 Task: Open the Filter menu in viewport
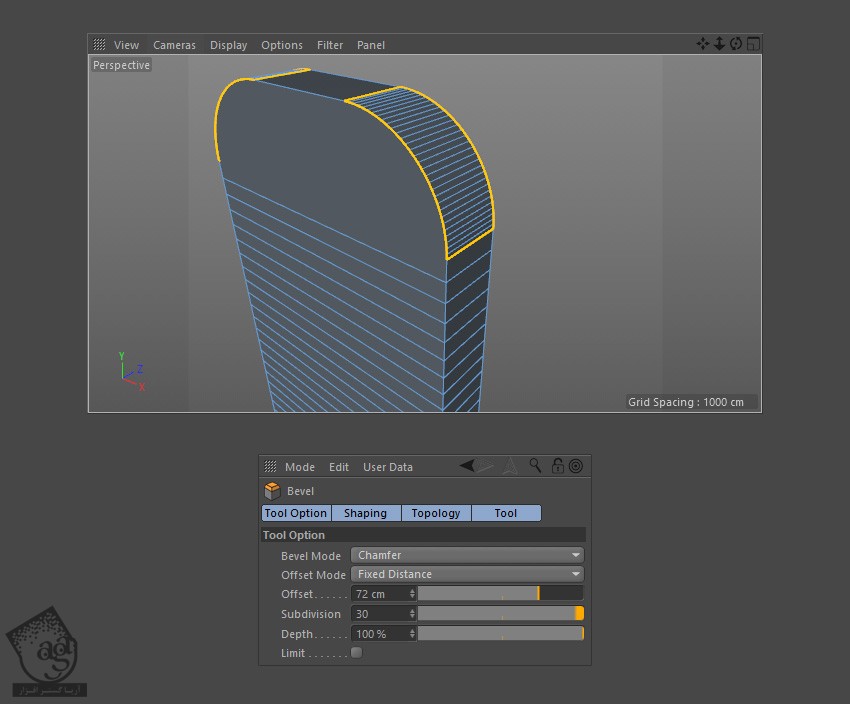330,45
